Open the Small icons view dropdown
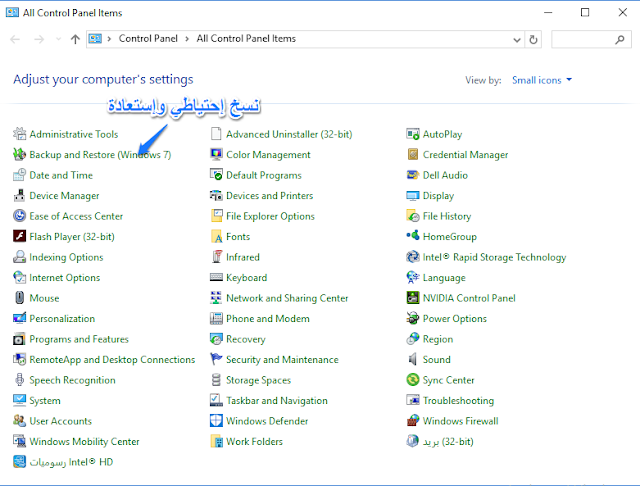This screenshot has width=640, height=486. pyautogui.click(x=542, y=80)
